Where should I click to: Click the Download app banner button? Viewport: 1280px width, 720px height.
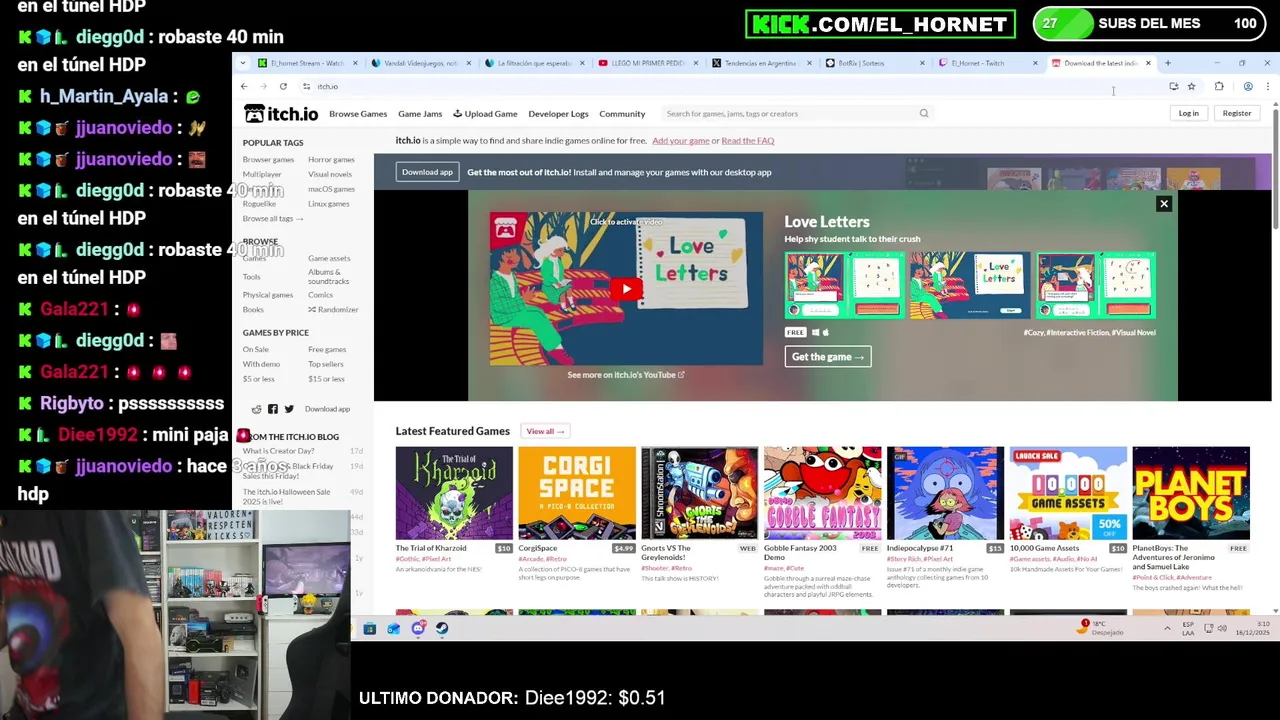tap(427, 172)
